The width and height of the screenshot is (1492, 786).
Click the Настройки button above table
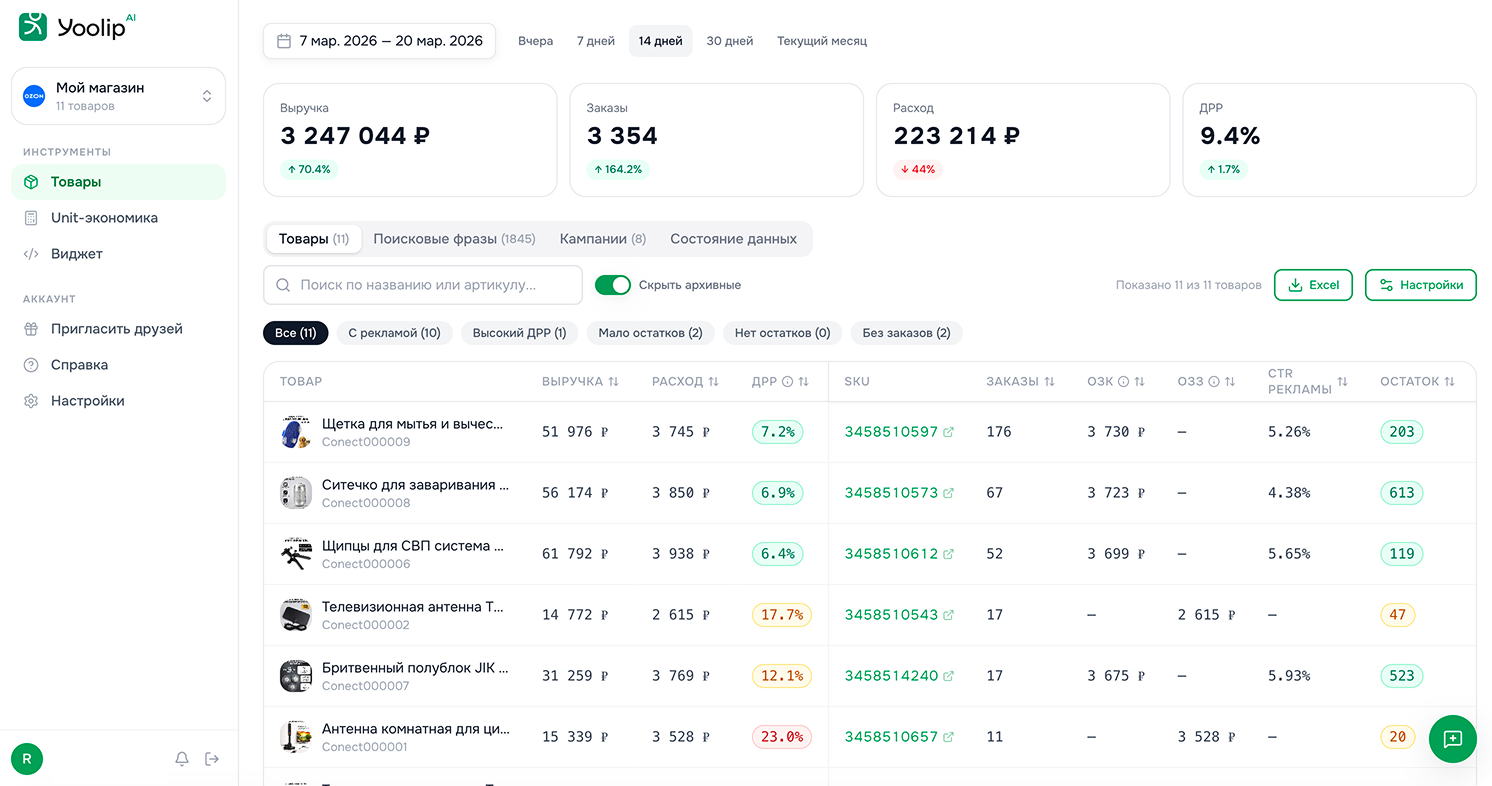click(1420, 285)
